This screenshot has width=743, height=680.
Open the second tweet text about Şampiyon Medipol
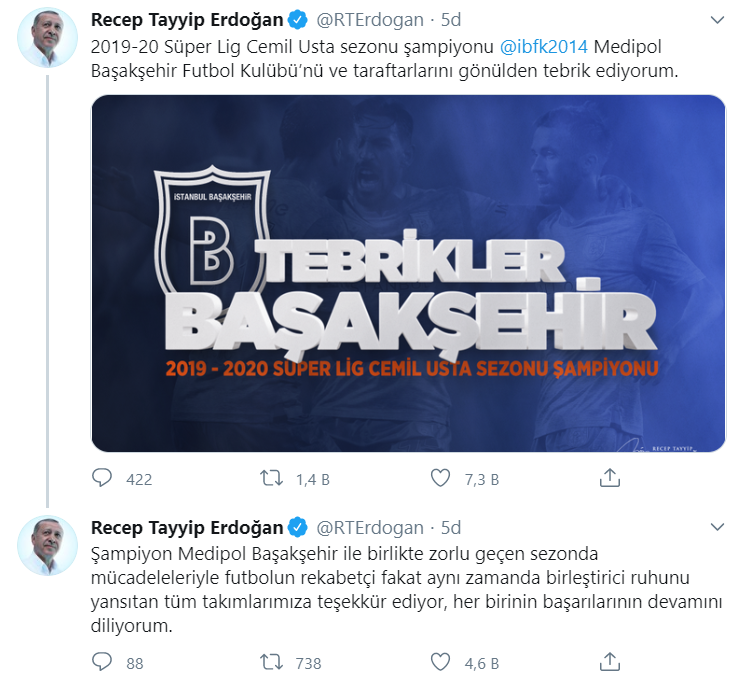tap(407, 589)
